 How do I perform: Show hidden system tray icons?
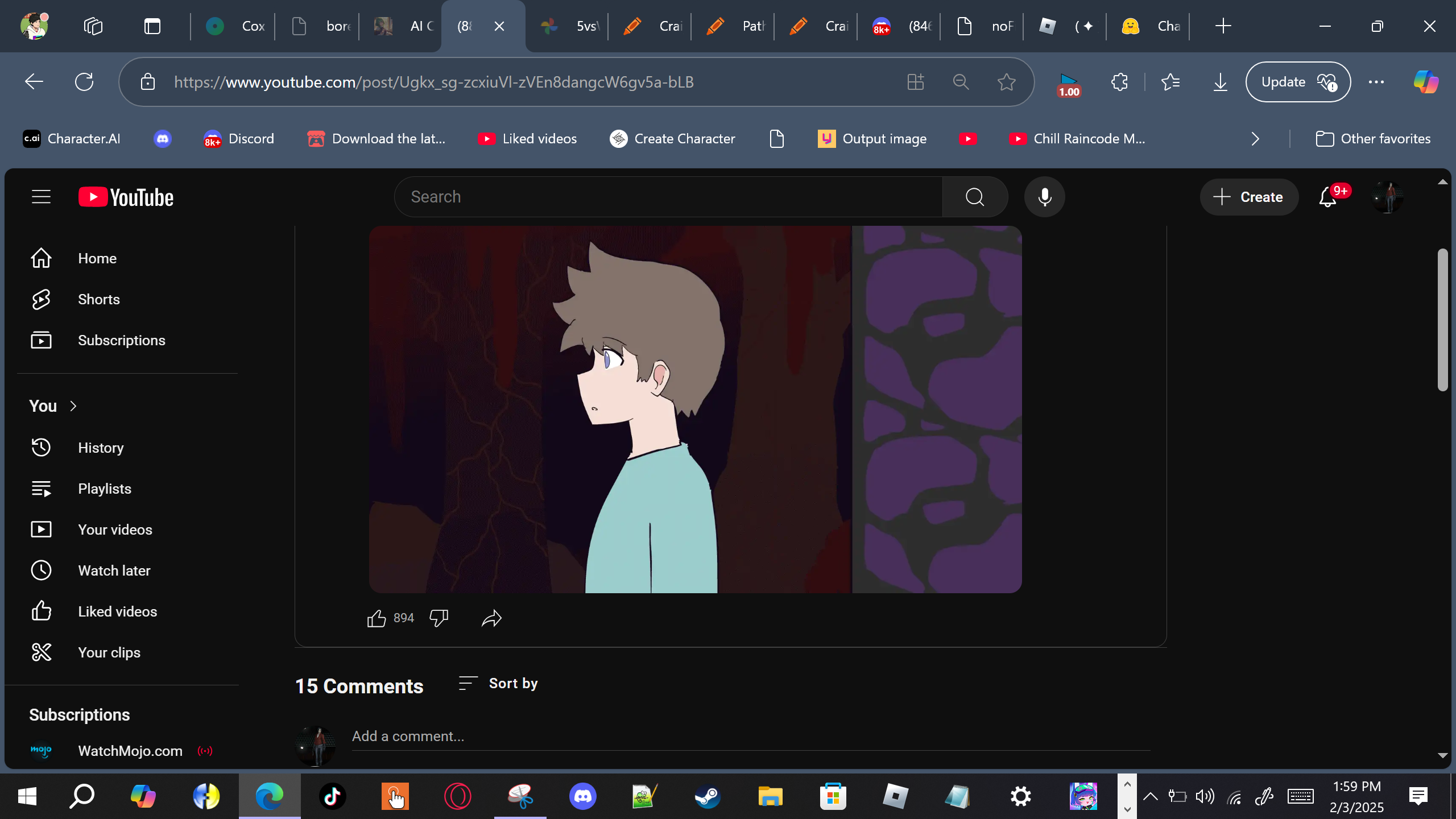point(1150,796)
